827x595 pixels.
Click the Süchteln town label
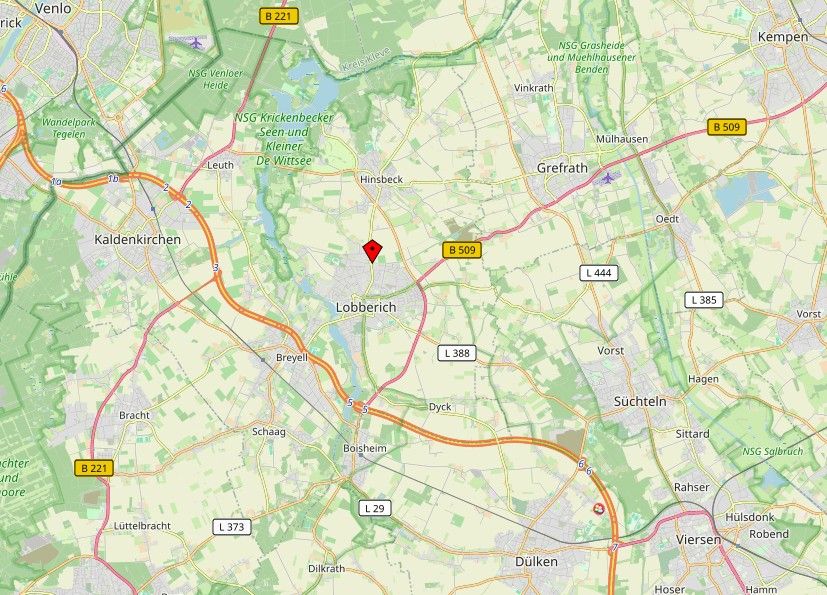pyautogui.click(x=640, y=401)
